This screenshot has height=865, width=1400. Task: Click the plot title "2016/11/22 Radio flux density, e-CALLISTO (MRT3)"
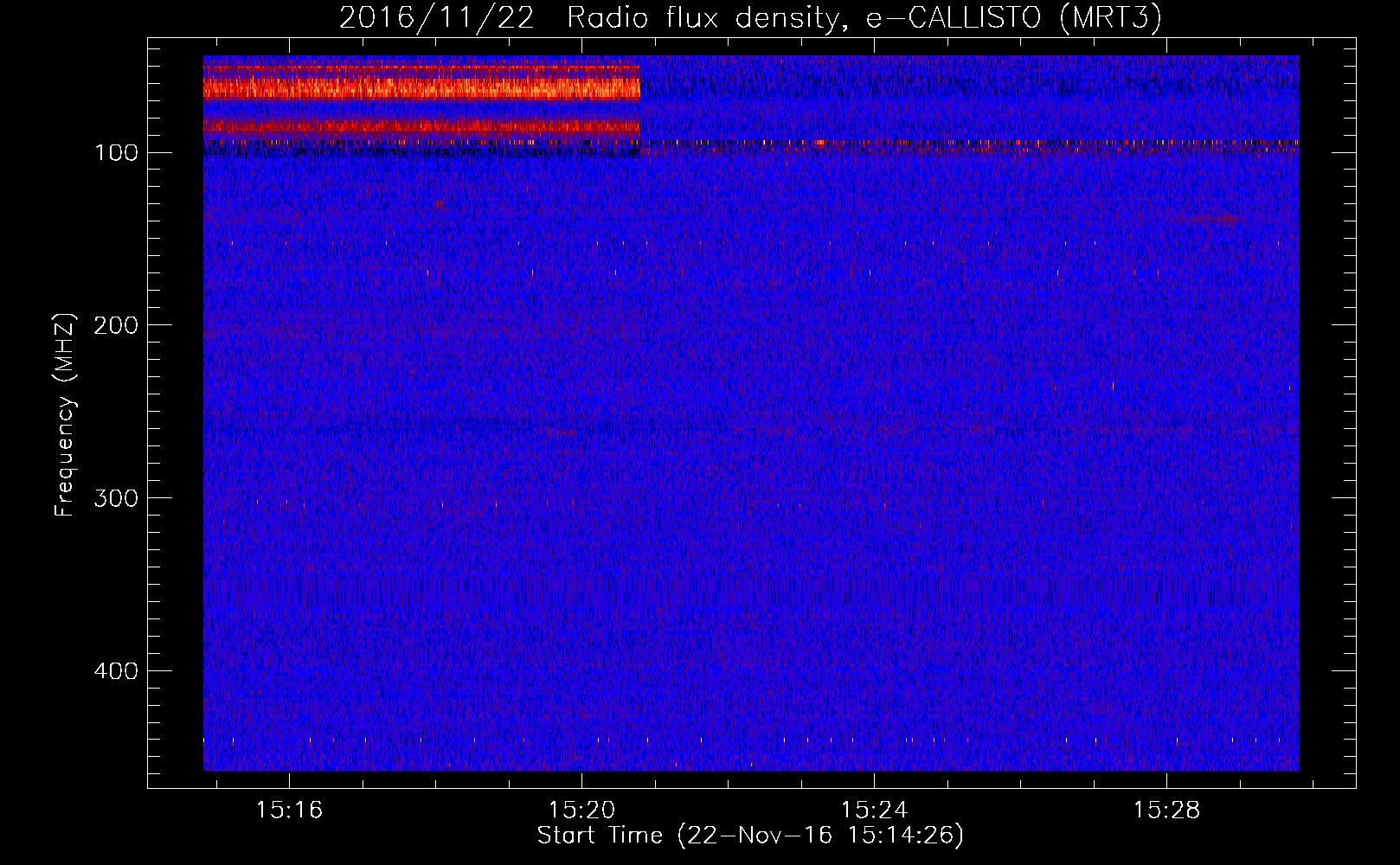pos(750,17)
